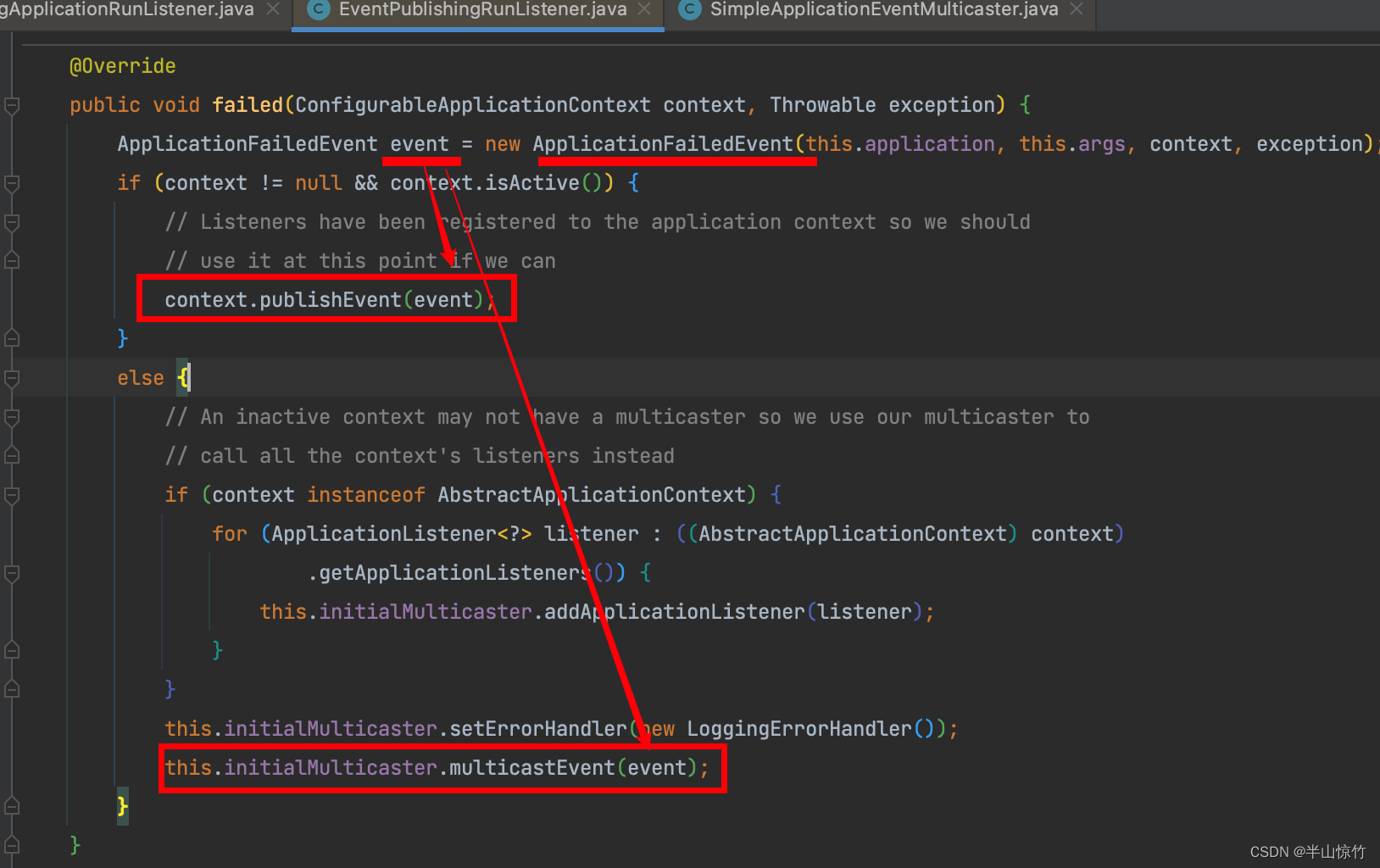Click the publishEvent method call
Viewport: 1380px width, 868px height.
point(331,300)
